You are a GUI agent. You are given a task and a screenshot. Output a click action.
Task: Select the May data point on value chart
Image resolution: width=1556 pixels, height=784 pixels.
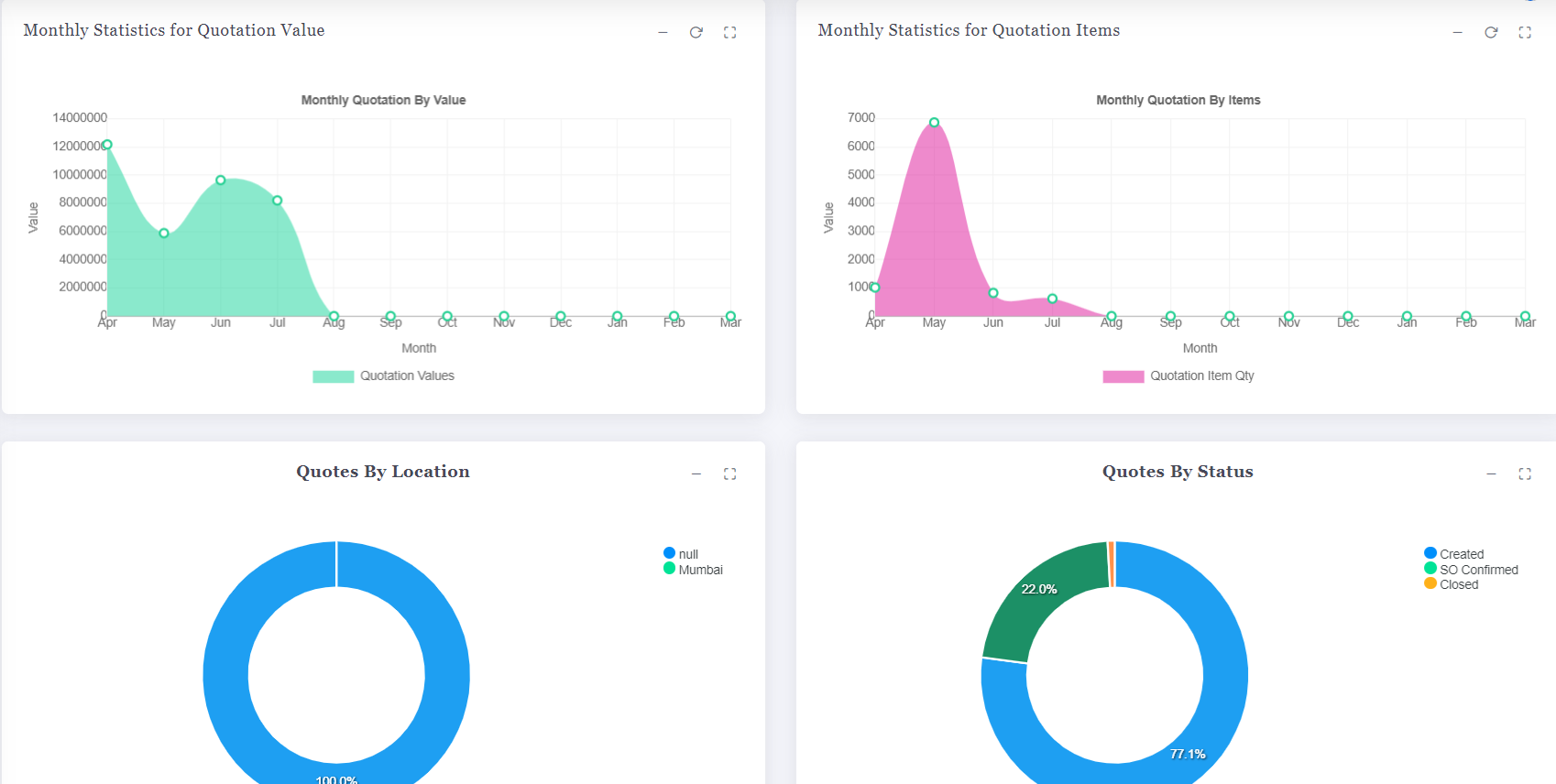164,234
